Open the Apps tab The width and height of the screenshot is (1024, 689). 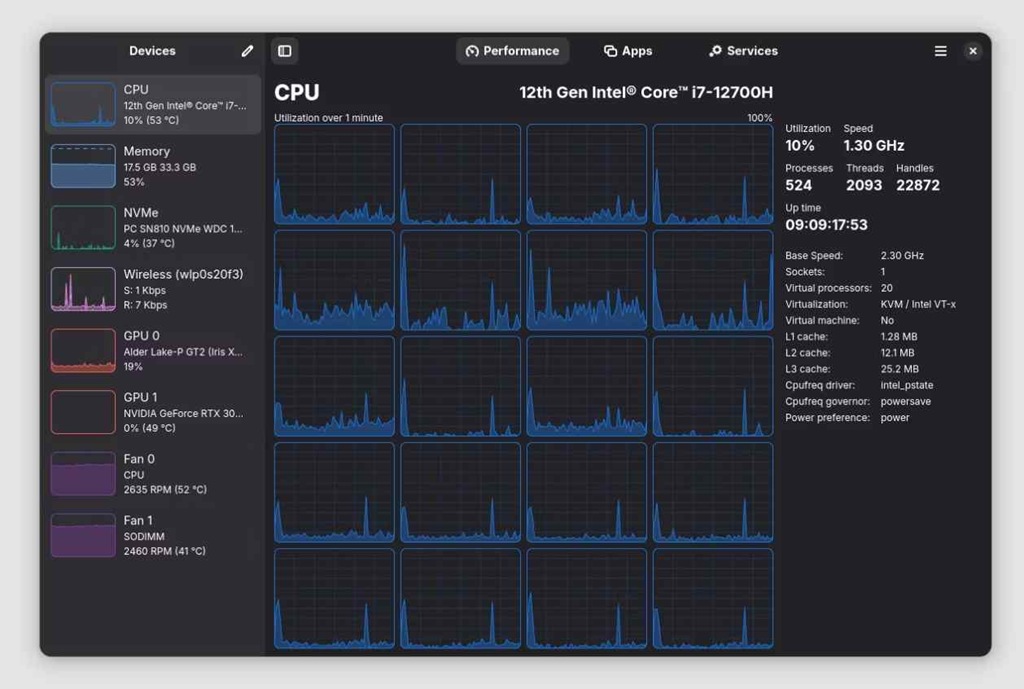pyautogui.click(x=628, y=51)
